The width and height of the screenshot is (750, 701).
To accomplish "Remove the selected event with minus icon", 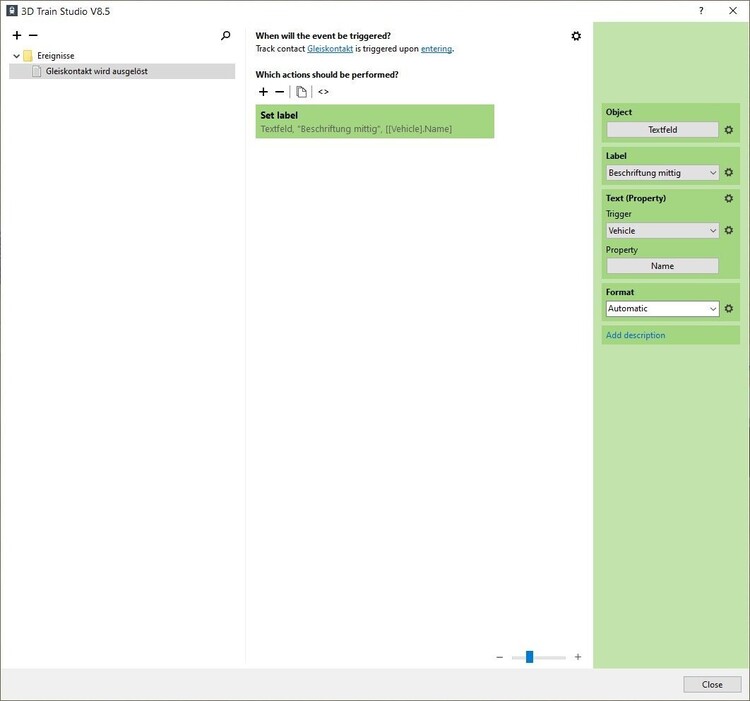I will pyautogui.click(x=33, y=35).
